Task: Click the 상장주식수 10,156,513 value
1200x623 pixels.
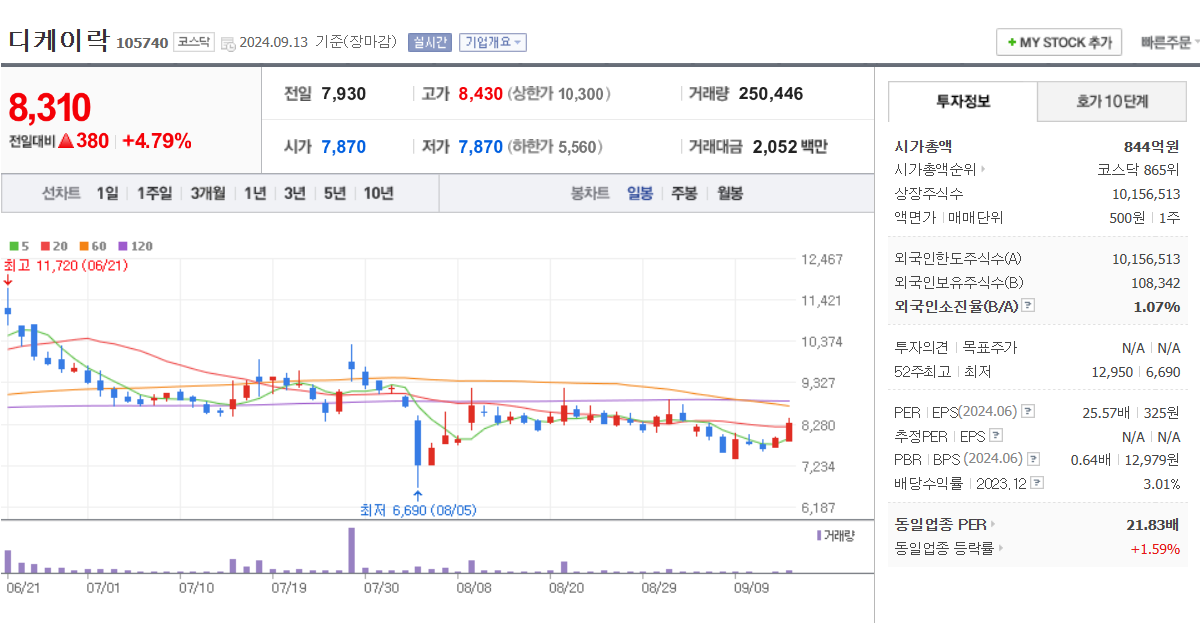Action: [x=1146, y=193]
